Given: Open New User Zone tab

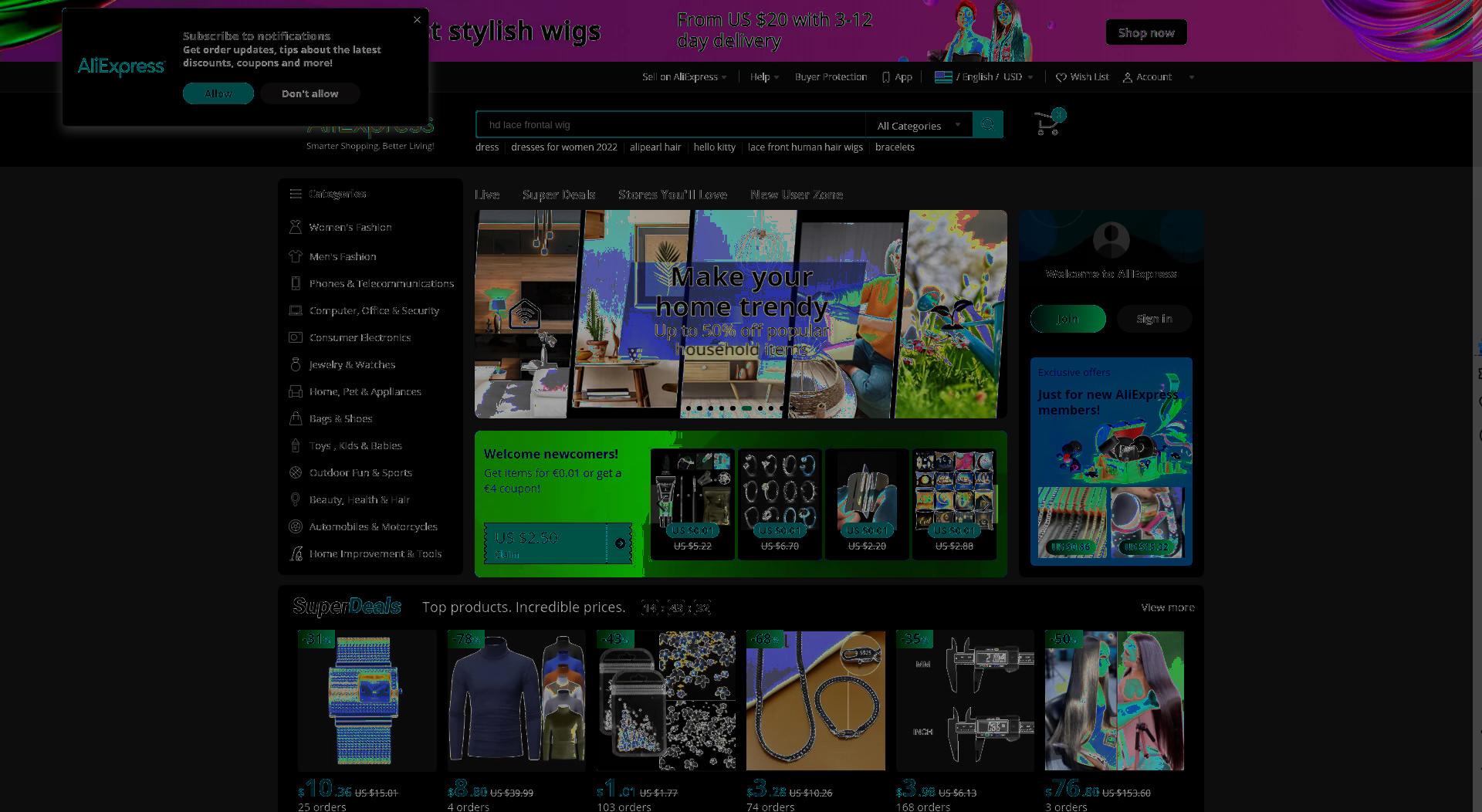Looking at the screenshot, I should (797, 195).
